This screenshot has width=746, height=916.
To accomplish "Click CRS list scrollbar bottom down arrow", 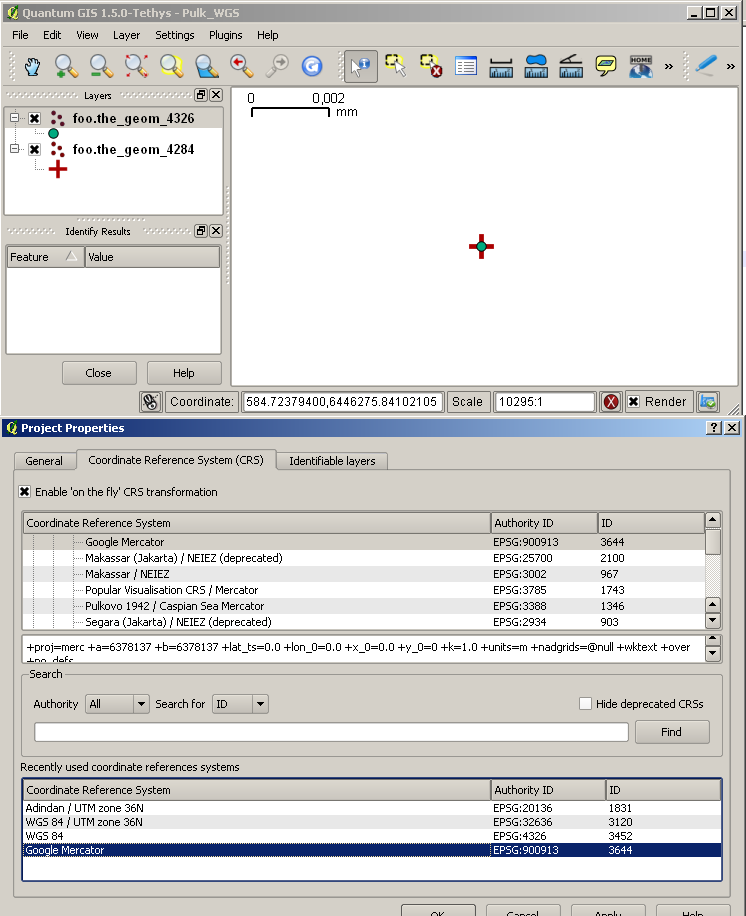I will [x=713, y=620].
